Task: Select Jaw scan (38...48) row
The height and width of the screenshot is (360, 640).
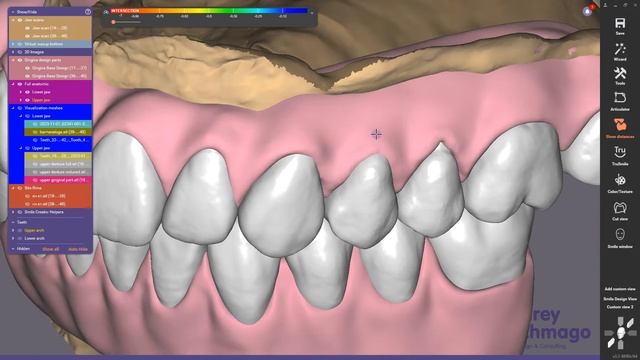Action: tap(50, 36)
